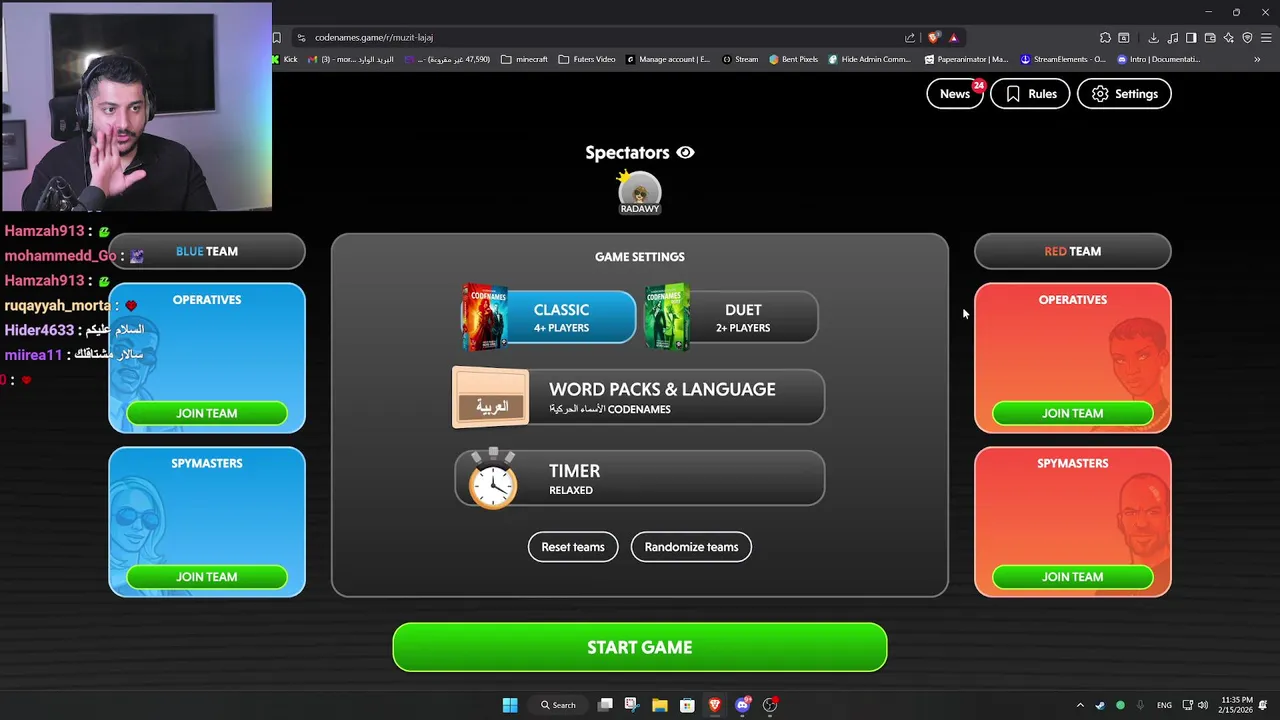Click the ENG language indicator
Viewport: 1280px width, 720px height.
pyautogui.click(x=1164, y=705)
